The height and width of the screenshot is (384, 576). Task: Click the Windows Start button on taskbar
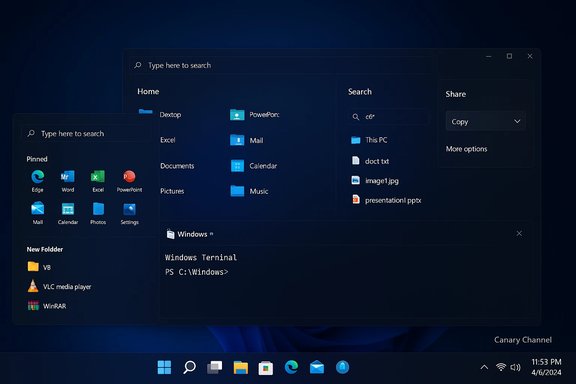click(x=164, y=367)
